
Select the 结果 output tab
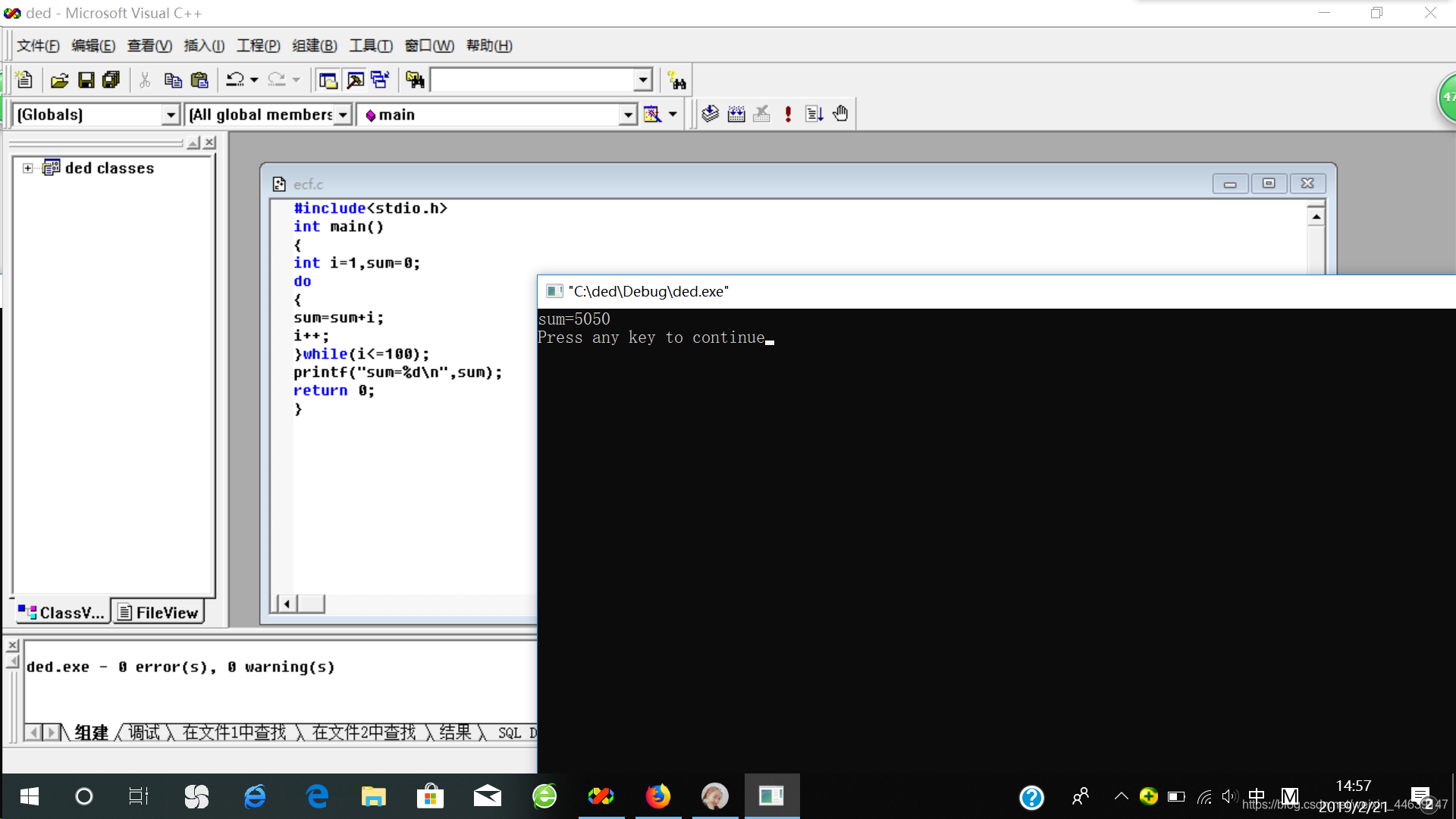(x=455, y=733)
